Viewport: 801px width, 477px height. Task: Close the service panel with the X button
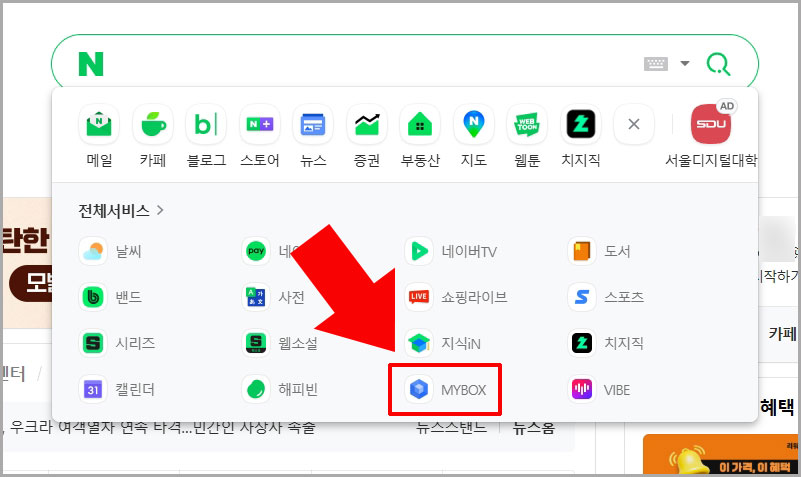point(634,124)
